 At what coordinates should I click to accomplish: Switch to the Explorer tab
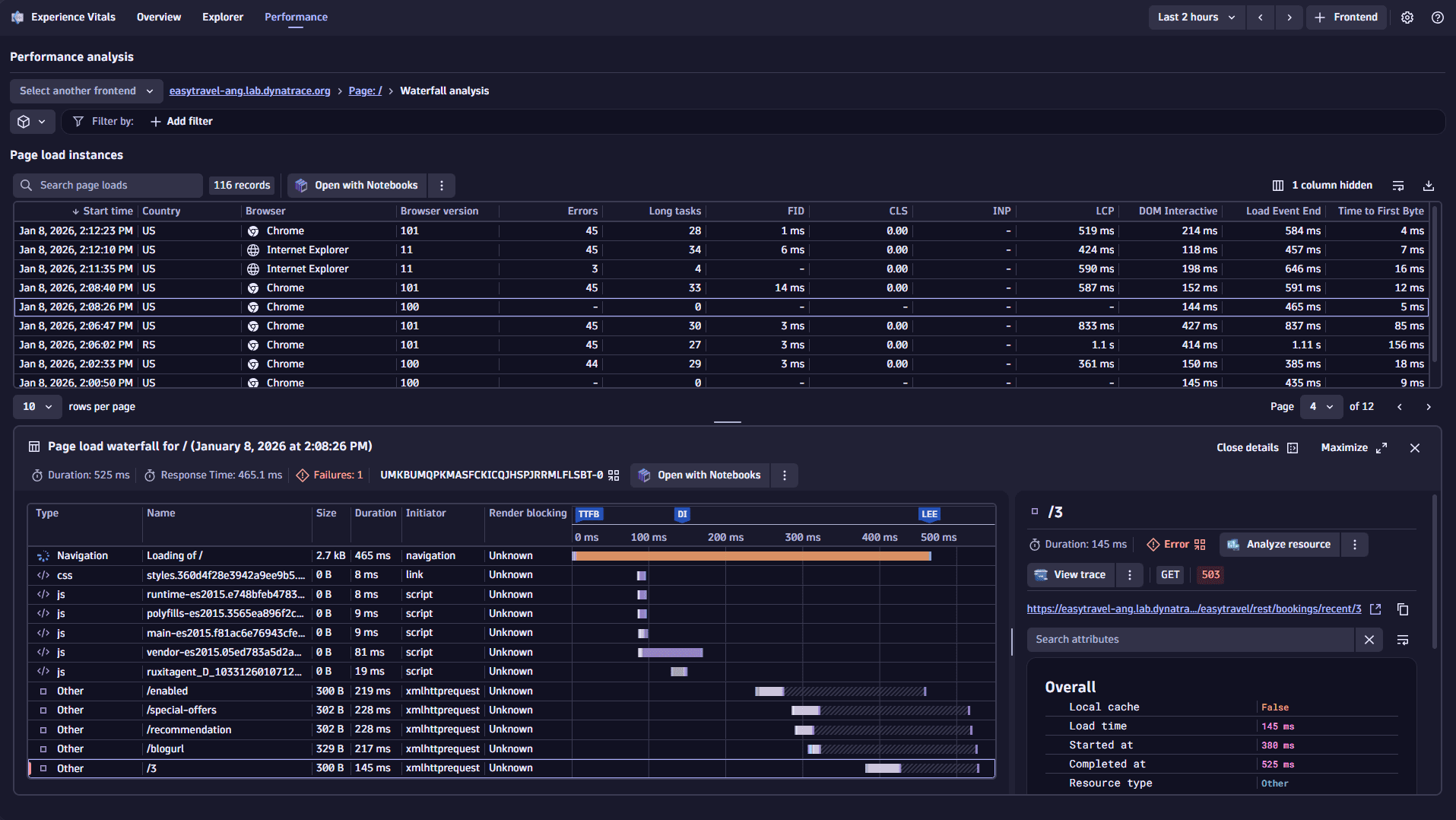222,17
